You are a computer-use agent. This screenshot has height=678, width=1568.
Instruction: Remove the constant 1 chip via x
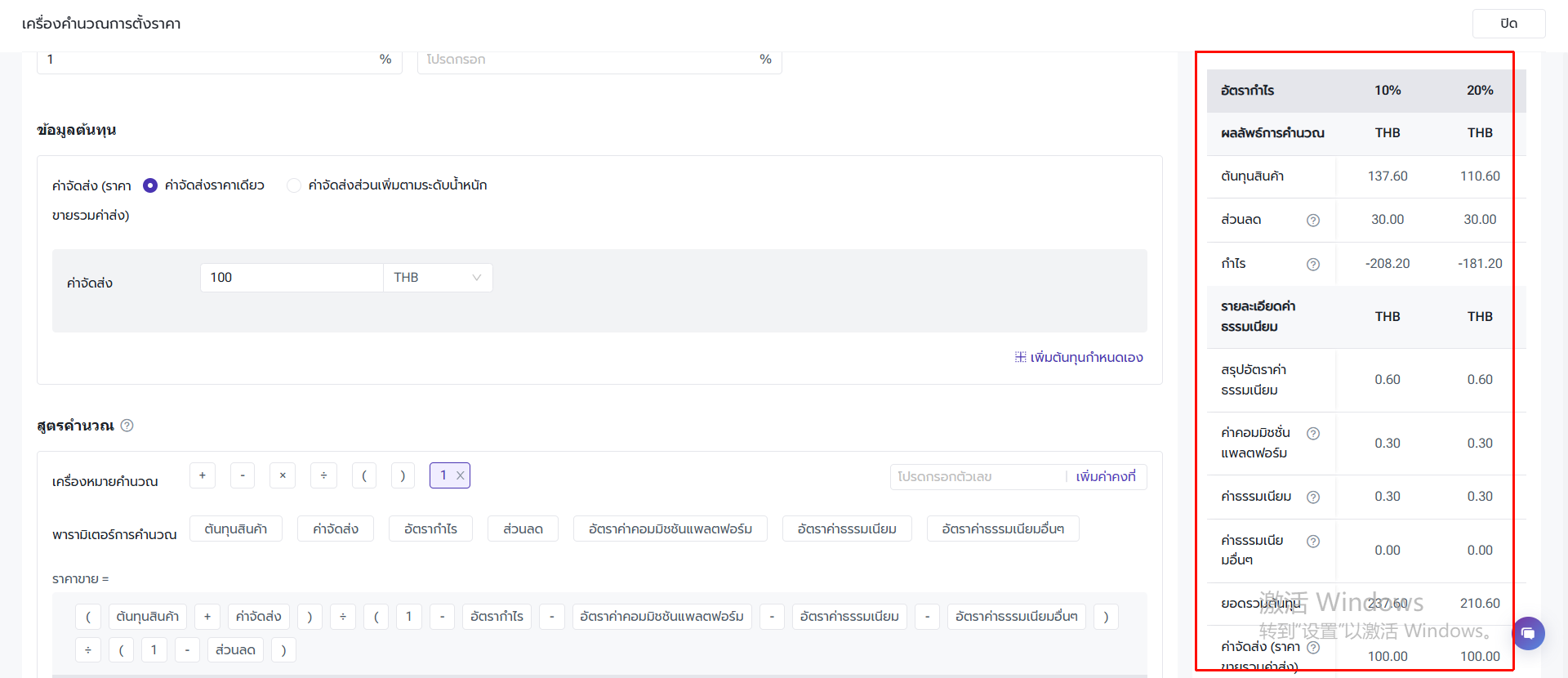[x=461, y=475]
